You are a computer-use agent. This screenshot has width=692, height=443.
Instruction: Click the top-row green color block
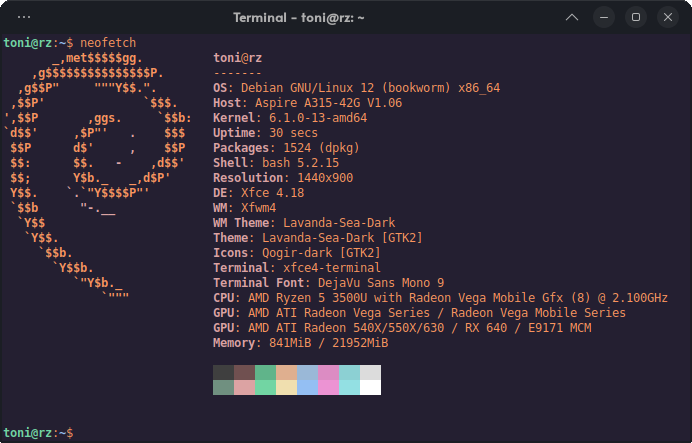coord(266,372)
